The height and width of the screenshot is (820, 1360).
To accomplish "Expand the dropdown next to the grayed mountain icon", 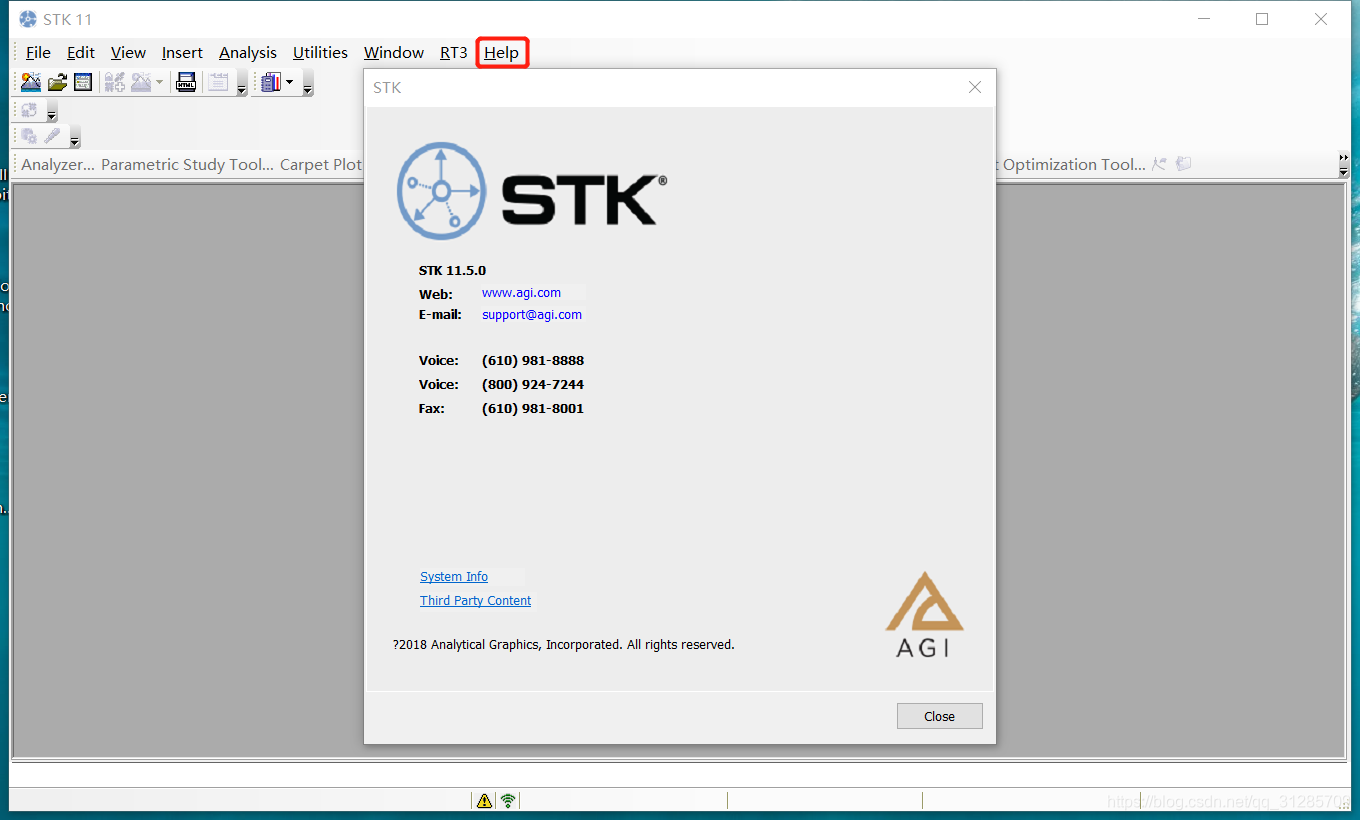I will click(159, 81).
